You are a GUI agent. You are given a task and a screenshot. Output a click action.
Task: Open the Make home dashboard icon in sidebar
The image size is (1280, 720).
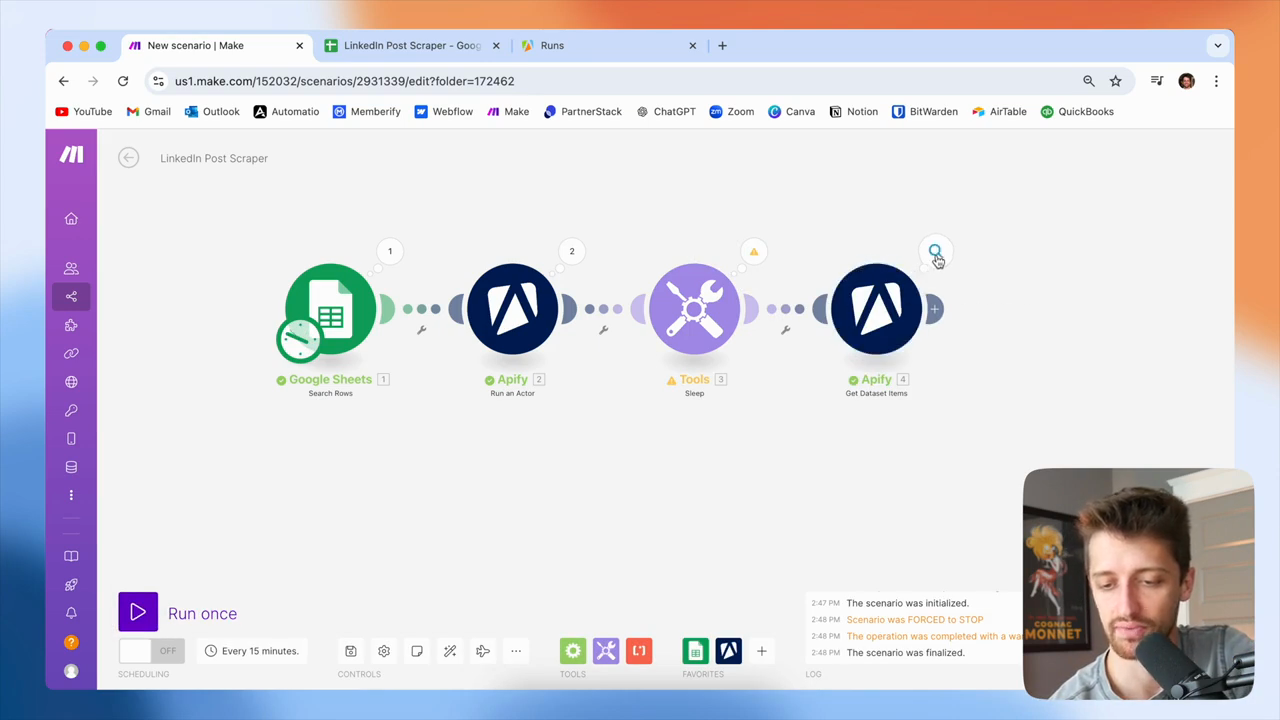coord(71,219)
